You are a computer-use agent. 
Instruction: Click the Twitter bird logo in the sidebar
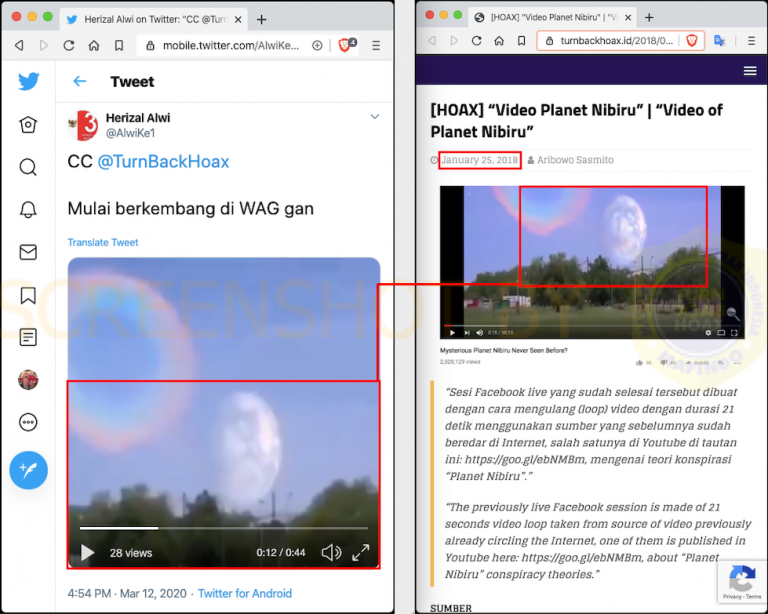[29, 81]
